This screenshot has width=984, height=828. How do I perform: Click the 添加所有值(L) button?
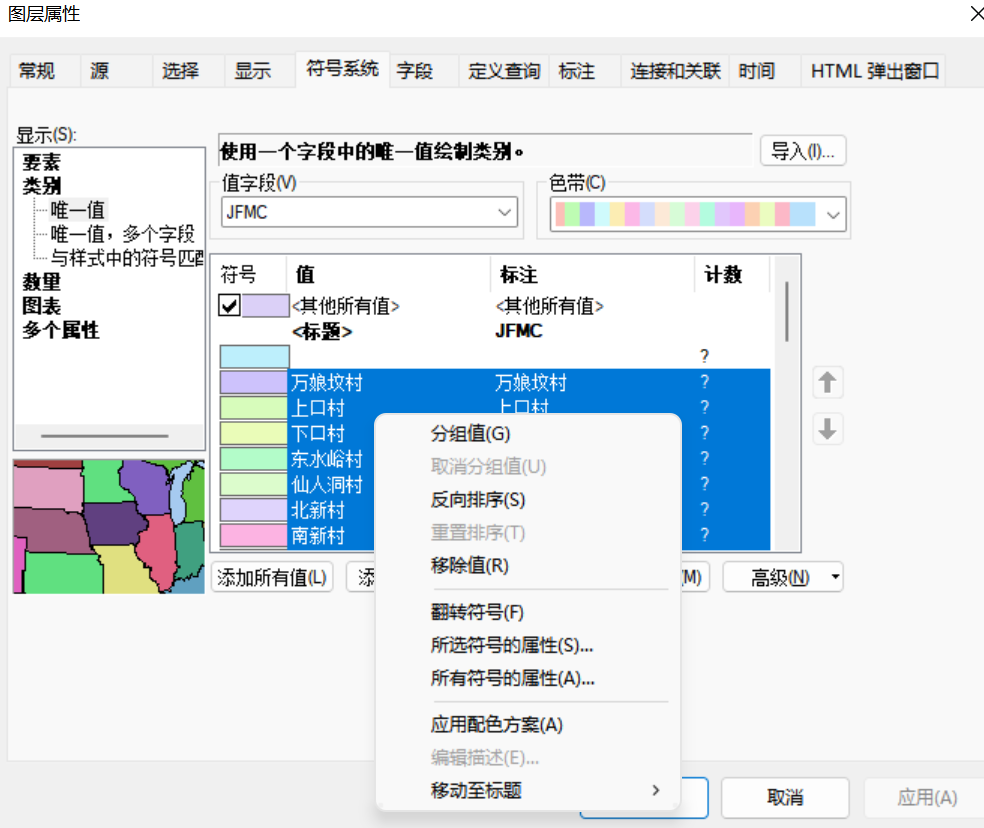[x=272, y=577]
